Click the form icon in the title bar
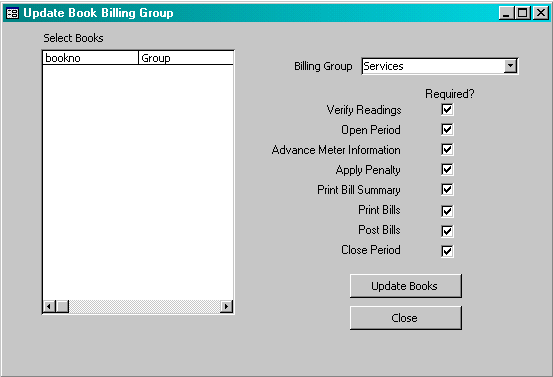 click(x=12, y=13)
